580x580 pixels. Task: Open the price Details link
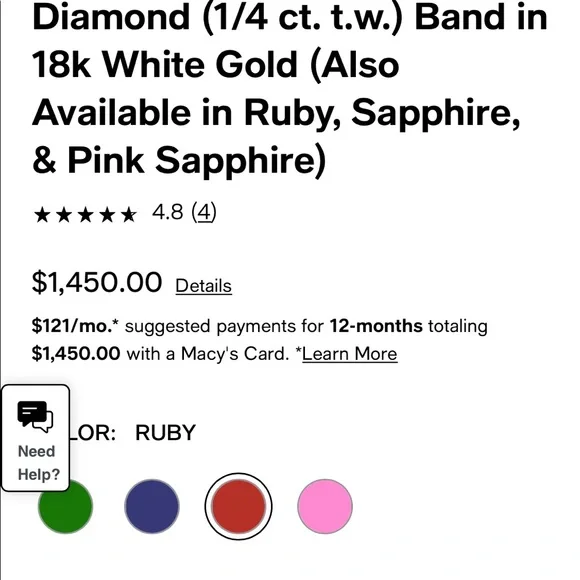(x=203, y=286)
